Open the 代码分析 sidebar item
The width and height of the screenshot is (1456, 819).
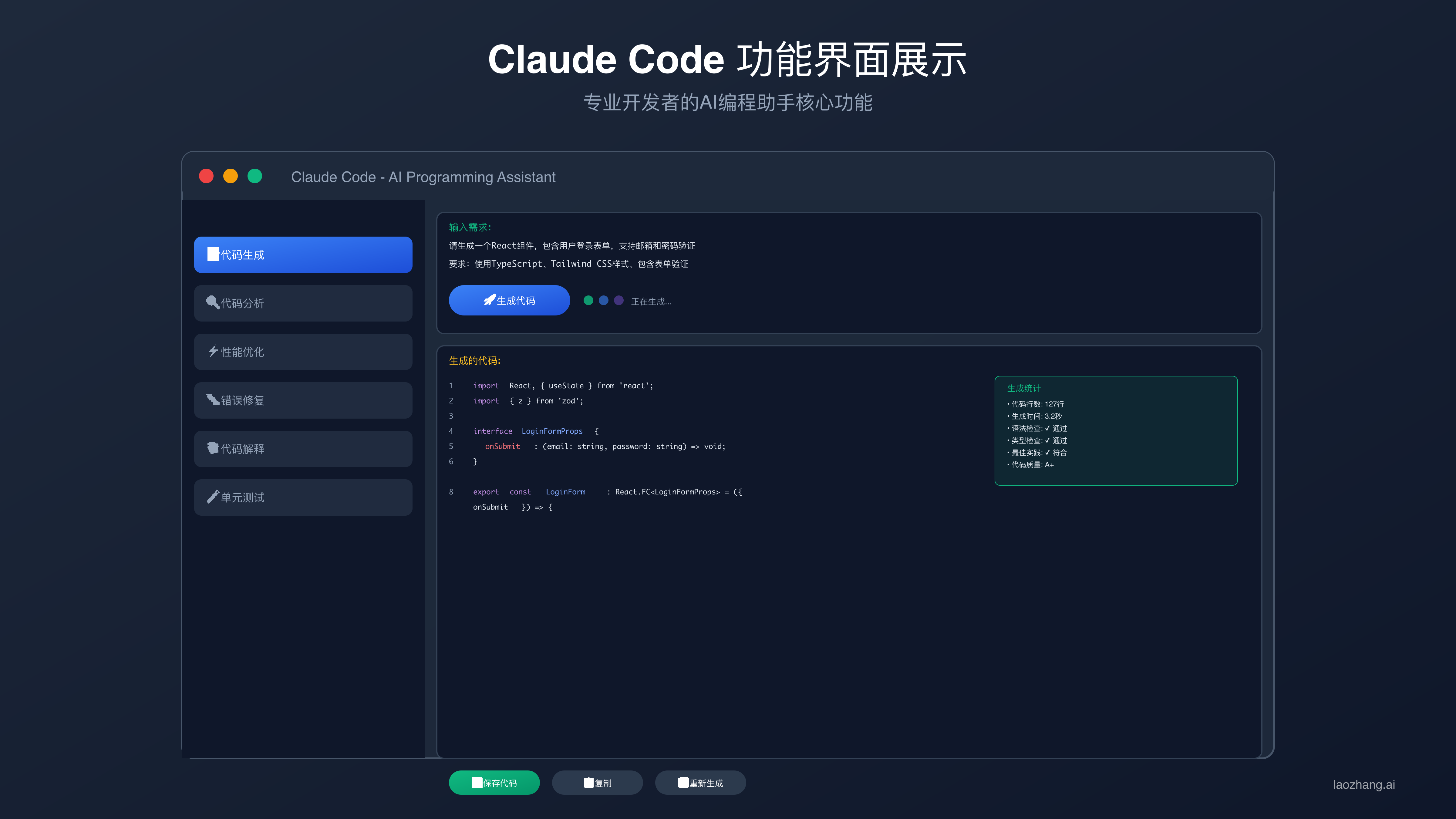[303, 303]
